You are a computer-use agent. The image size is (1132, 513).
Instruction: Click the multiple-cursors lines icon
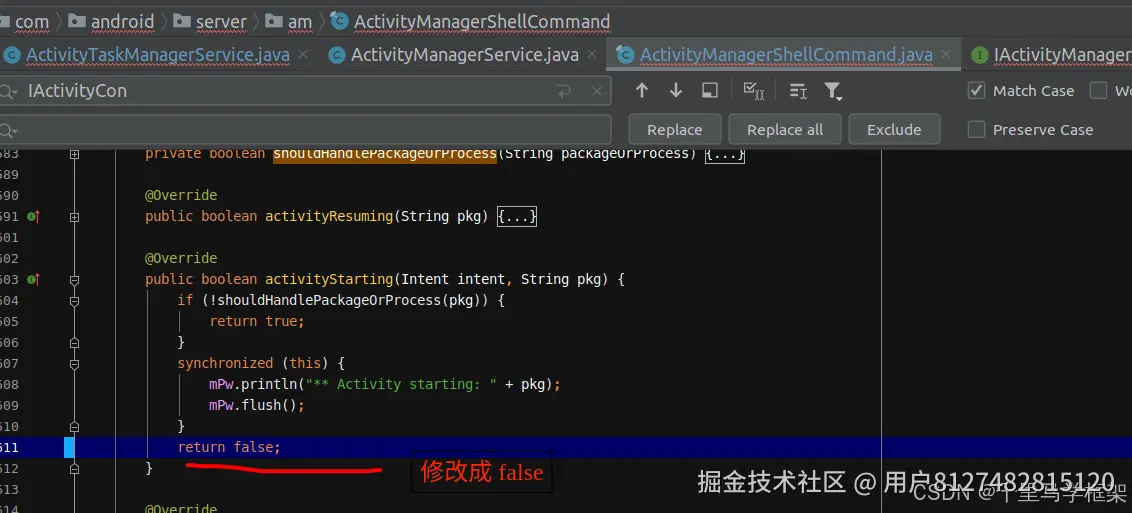[798, 91]
